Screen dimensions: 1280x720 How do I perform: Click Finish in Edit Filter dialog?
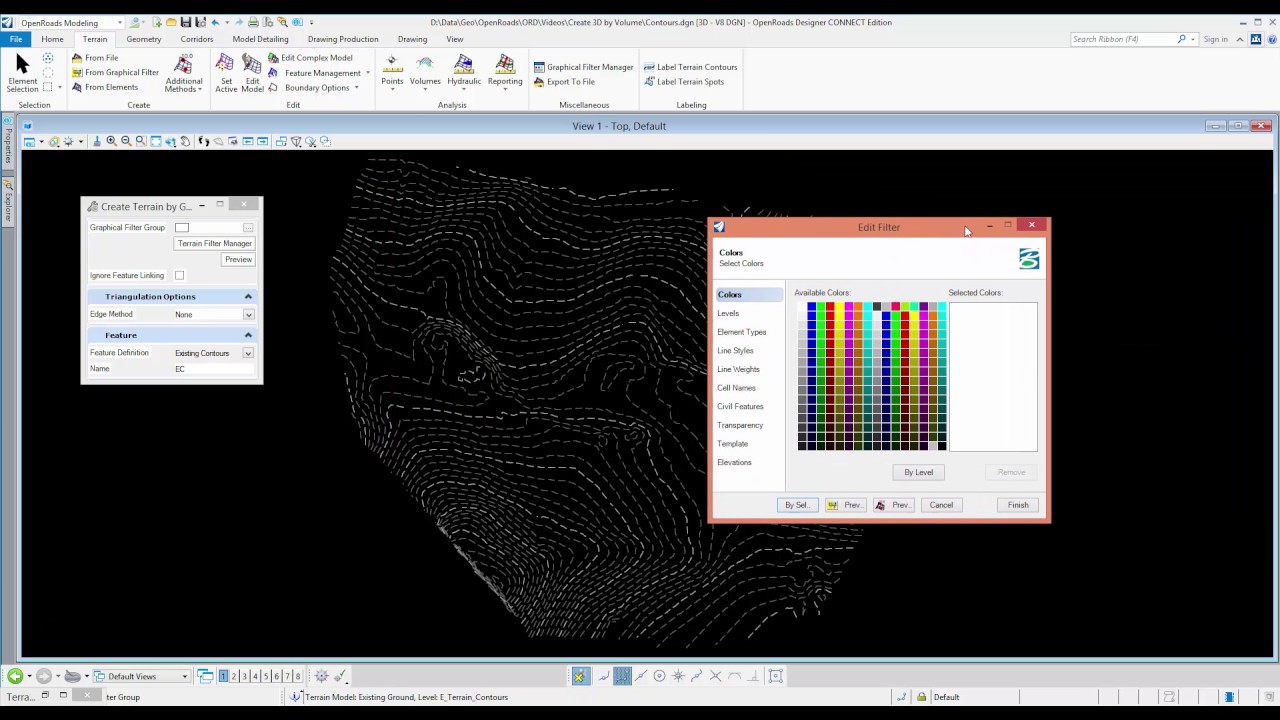tap(1017, 505)
